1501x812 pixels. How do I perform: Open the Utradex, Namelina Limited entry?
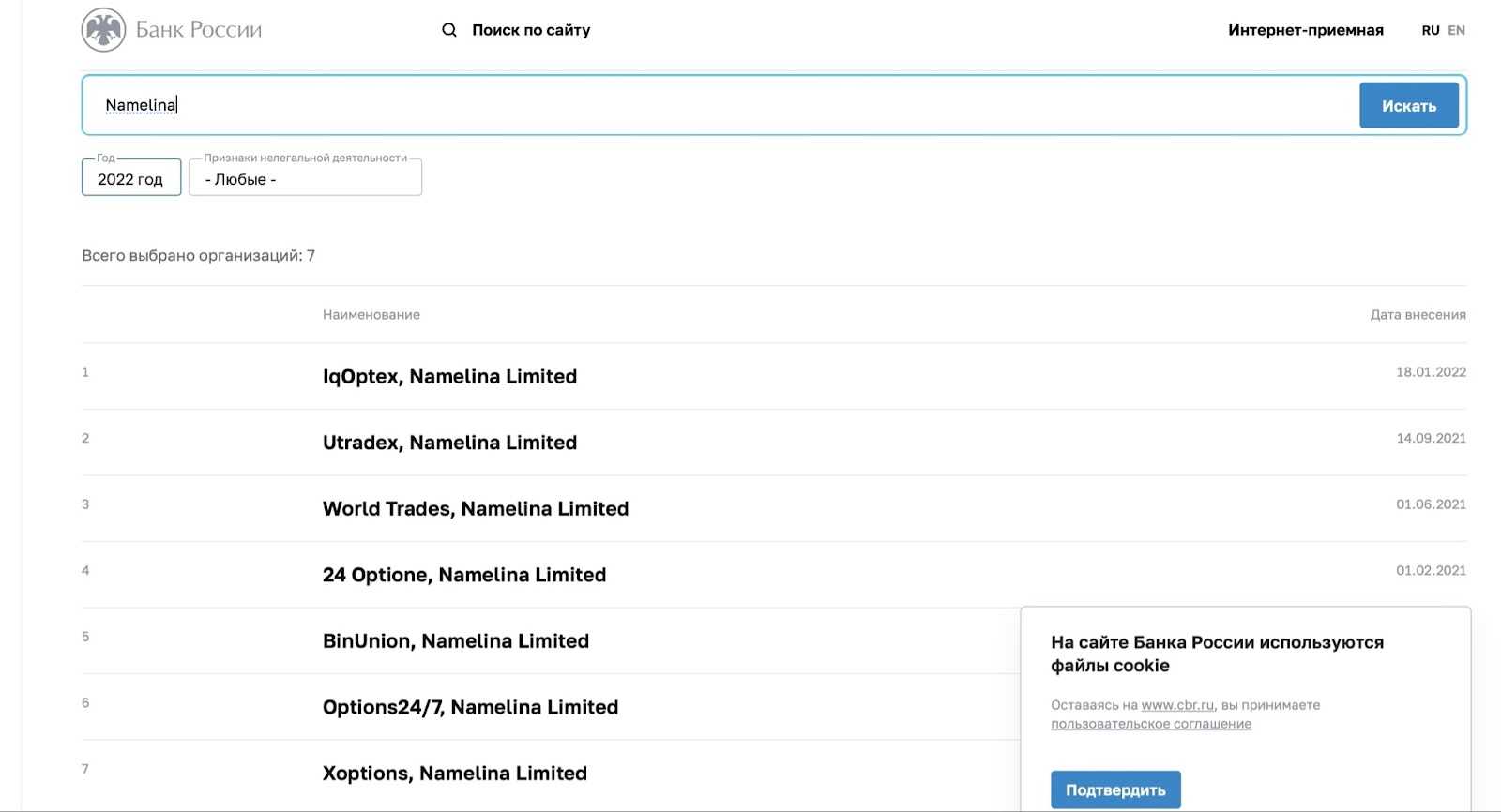pos(449,443)
